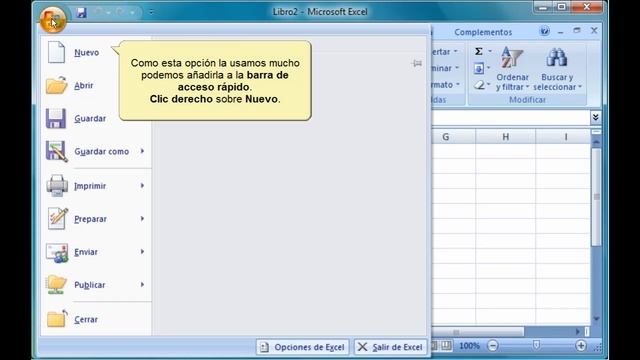Click the AutoSum sigma icon
640x360 pixels.
pyautogui.click(x=479, y=51)
